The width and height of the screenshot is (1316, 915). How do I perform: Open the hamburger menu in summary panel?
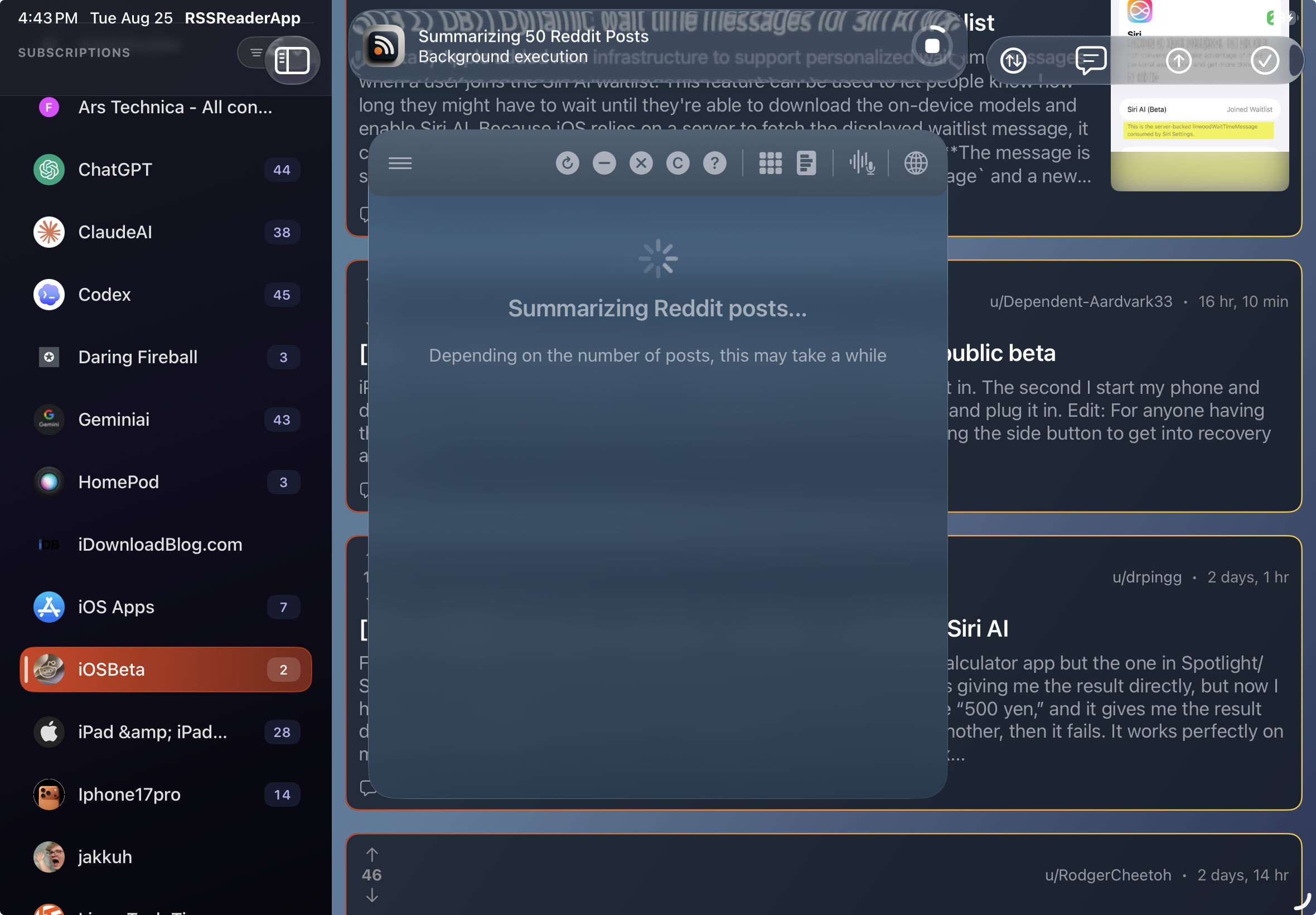pyautogui.click(x=400, y=163)
